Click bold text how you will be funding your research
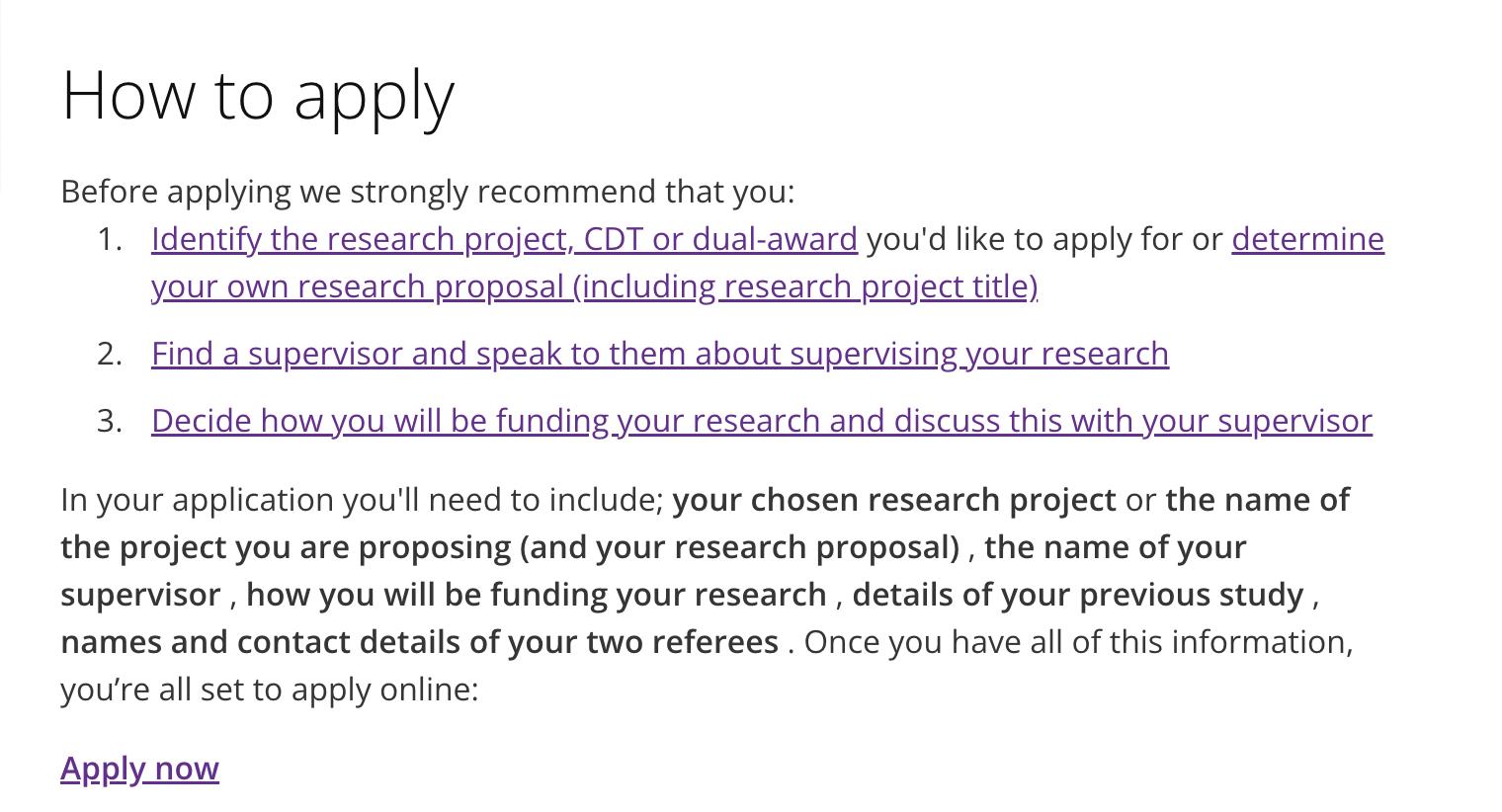Viewport: 1502px width, 812px height. (x=536, y=596)
